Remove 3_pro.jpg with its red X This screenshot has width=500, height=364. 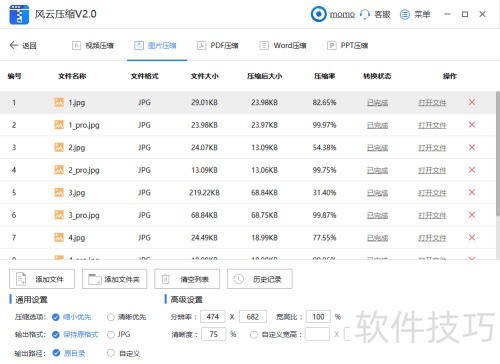472,215
